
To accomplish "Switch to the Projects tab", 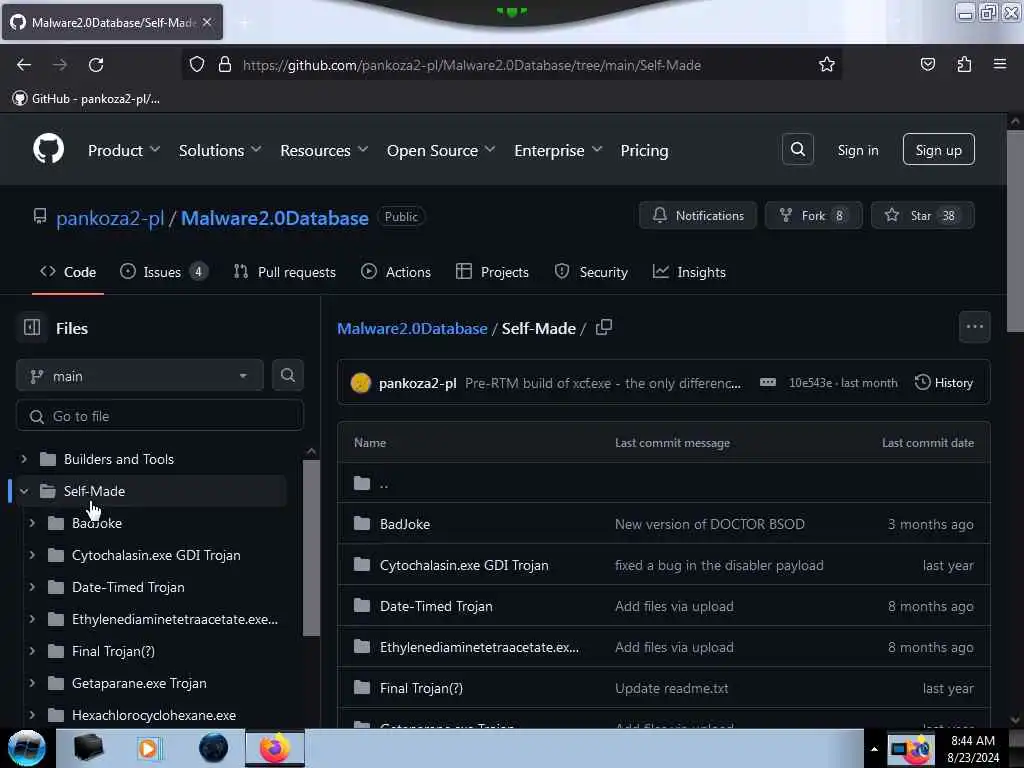I will pyautogui.click(x=492, y=272).
